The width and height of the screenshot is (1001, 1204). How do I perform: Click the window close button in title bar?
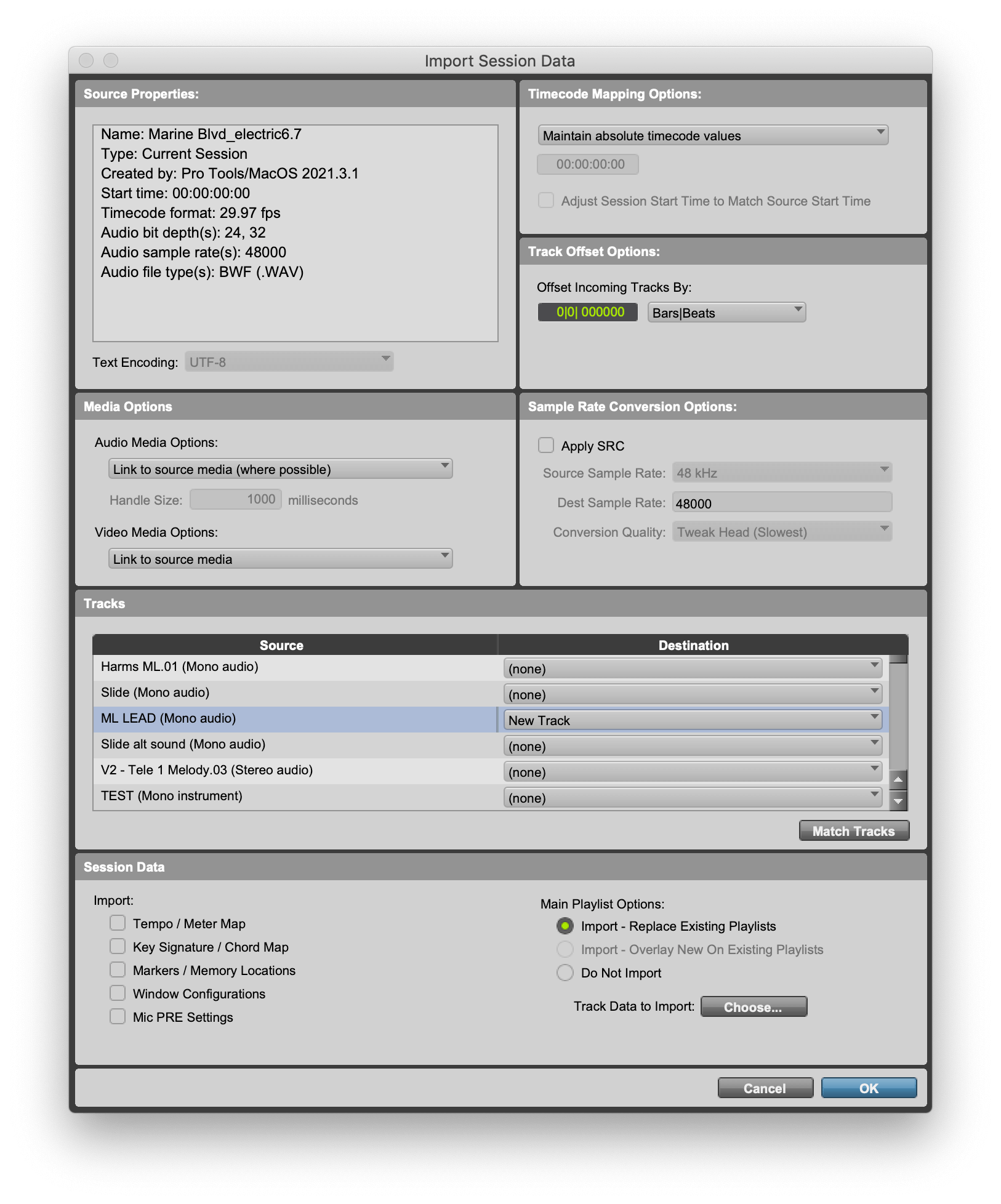coord(86,60)
